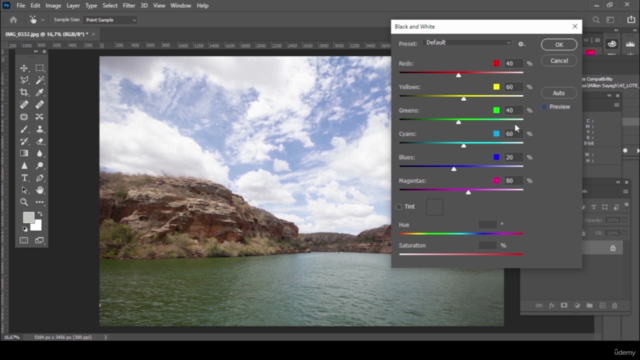Select the Eyedropper tool in tools panel
640x360 pixels.
pos(40,93)
